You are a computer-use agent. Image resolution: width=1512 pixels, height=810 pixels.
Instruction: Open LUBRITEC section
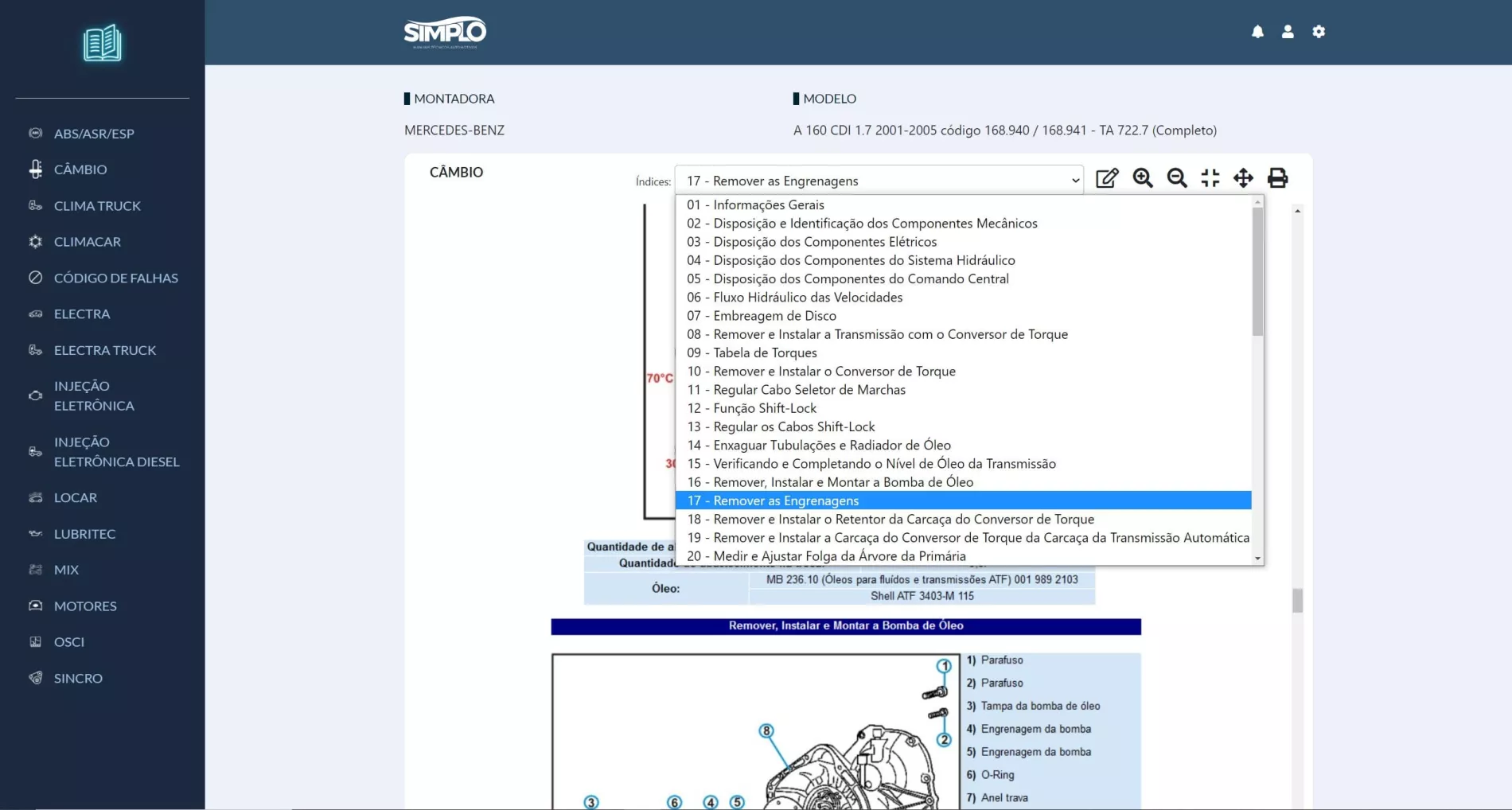click(x=84, y=533)
